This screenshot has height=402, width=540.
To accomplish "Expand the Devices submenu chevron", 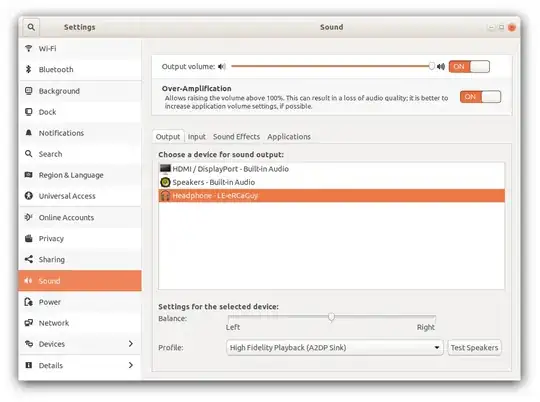I will click(131, 343).
